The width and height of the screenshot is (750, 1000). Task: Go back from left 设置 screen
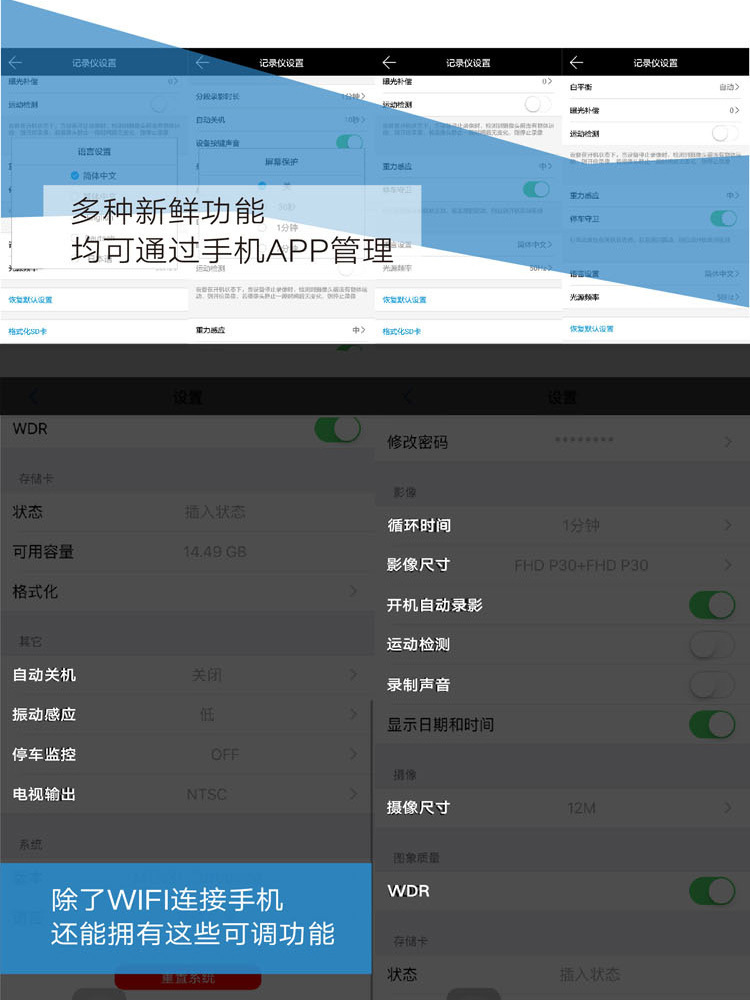tap(34, 397)
